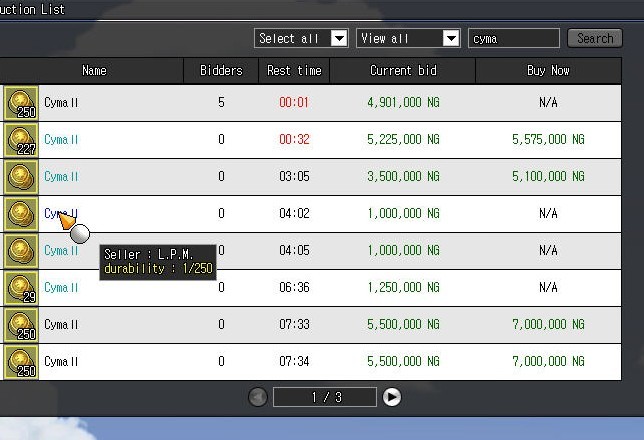This screenshot has width=644, height=440.
Task: Click the coin icon in the 04:02 row
Action: tap(20, 213)
